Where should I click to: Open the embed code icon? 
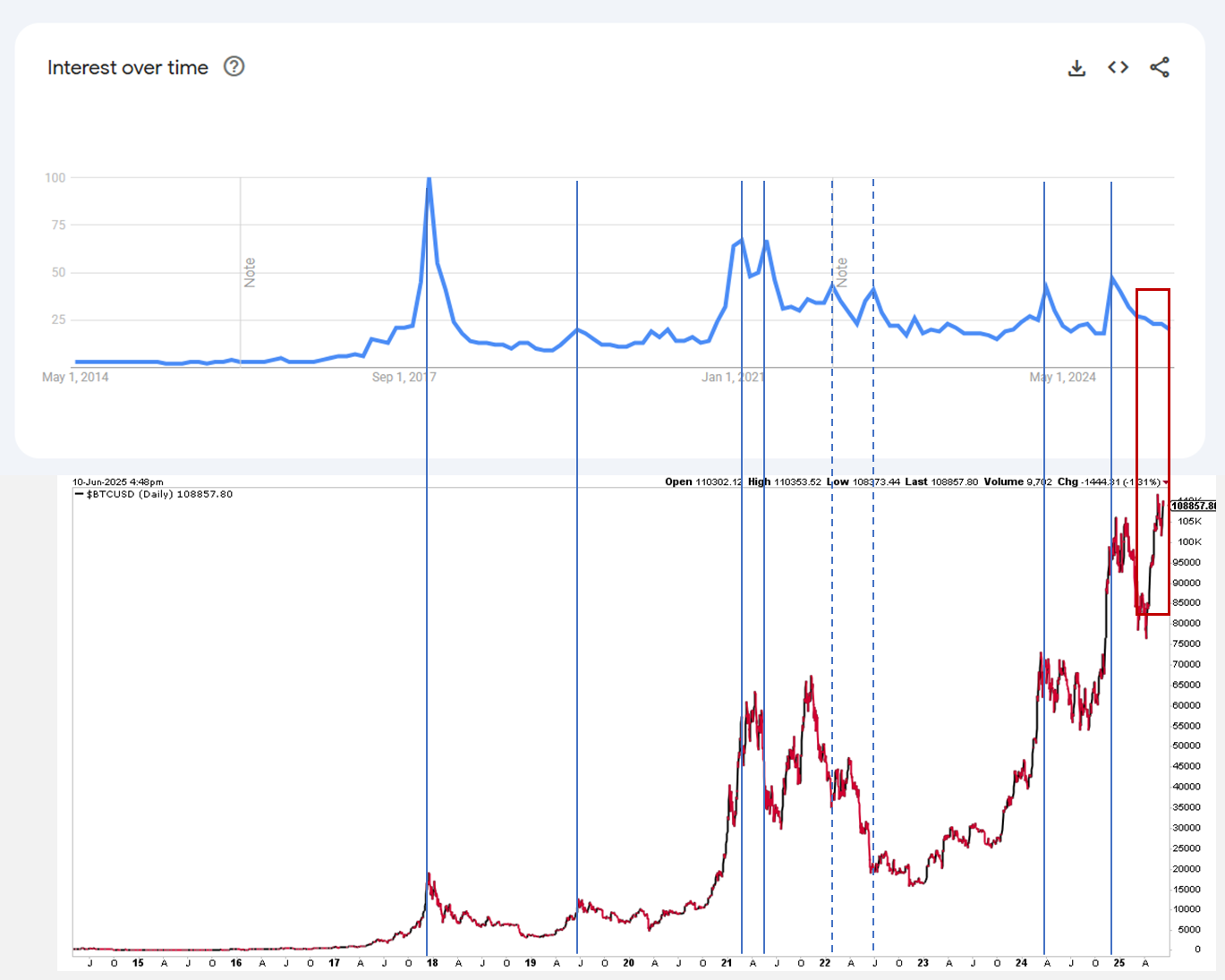pyautogui.click(x=1118, y=67)
